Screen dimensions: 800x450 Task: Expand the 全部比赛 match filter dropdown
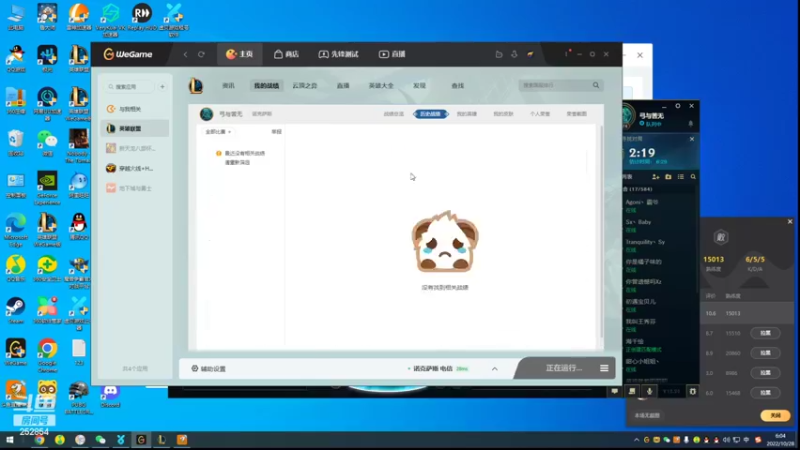point(218,132)
